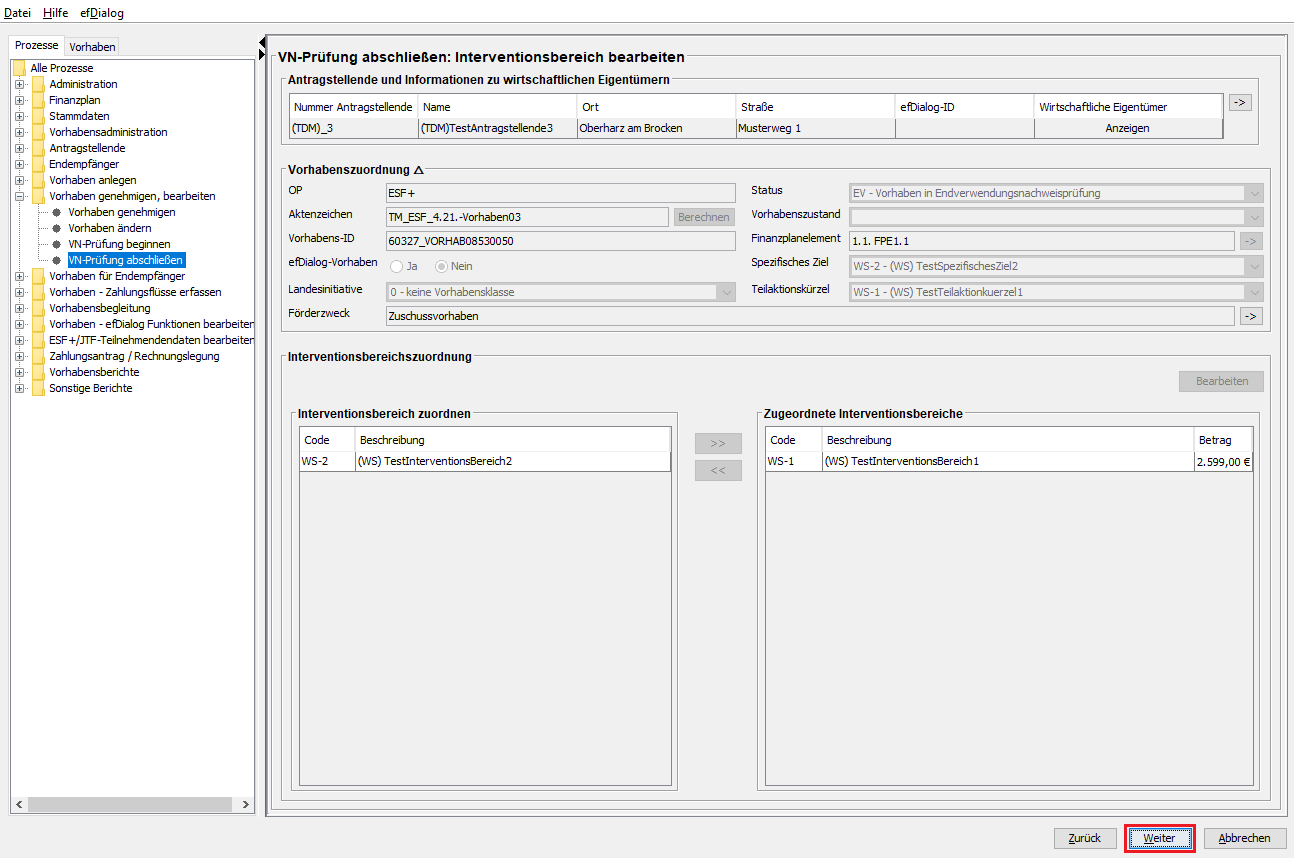1294x858 pixels.
Task: Open the Hilfe menu
Action: tap(55, 13)
